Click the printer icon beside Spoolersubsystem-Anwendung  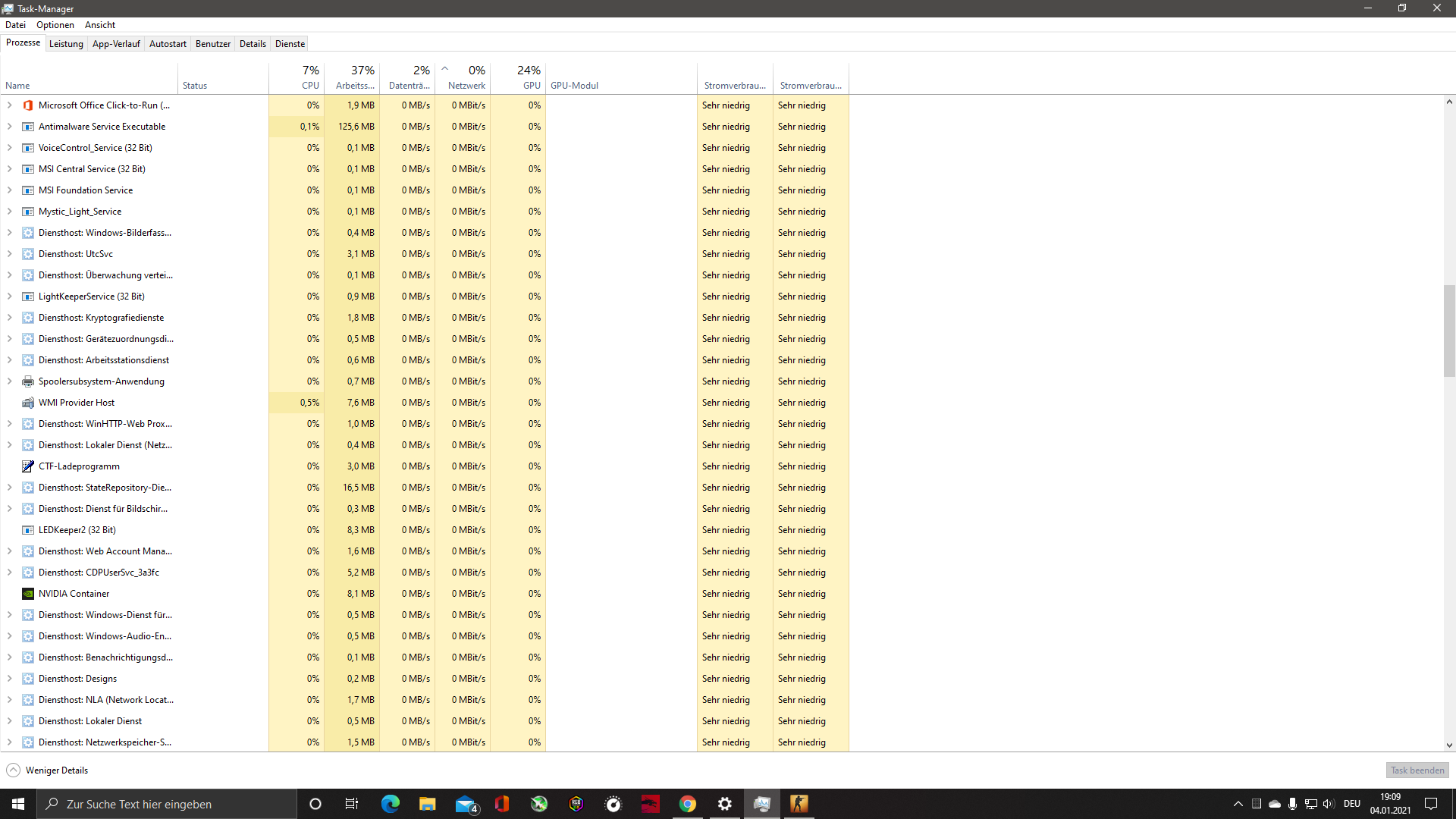click(28, 381)
